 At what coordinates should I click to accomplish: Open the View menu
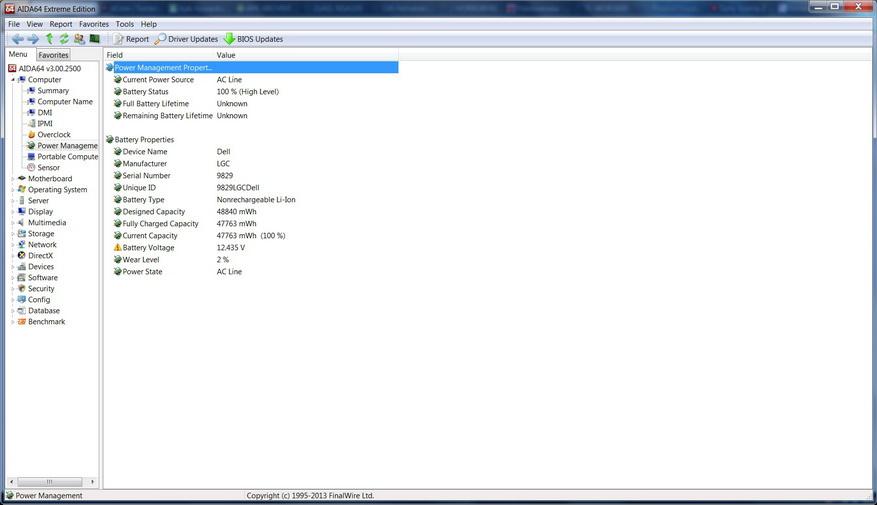34,24
